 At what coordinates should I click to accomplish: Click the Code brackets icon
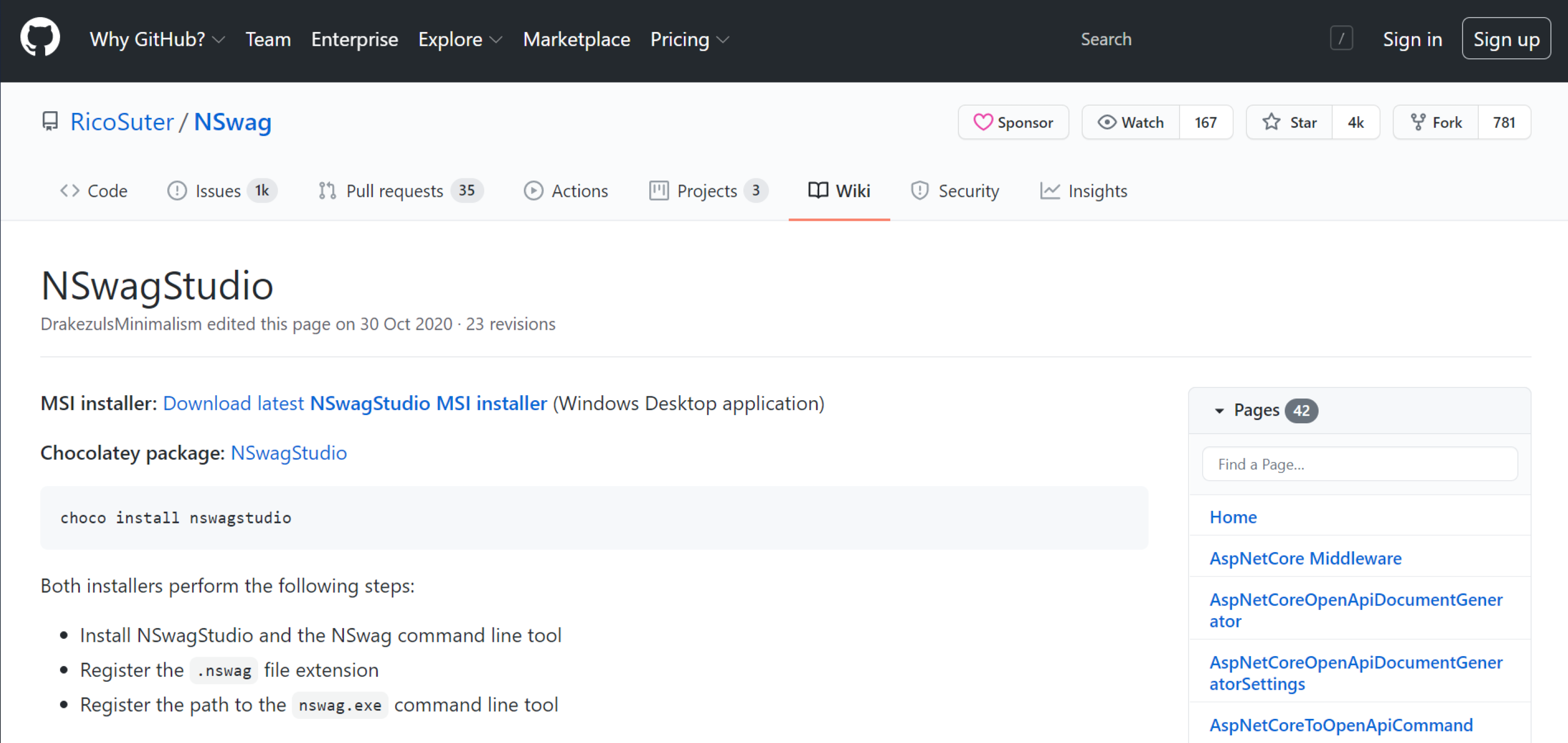click(x=69, y=190)
